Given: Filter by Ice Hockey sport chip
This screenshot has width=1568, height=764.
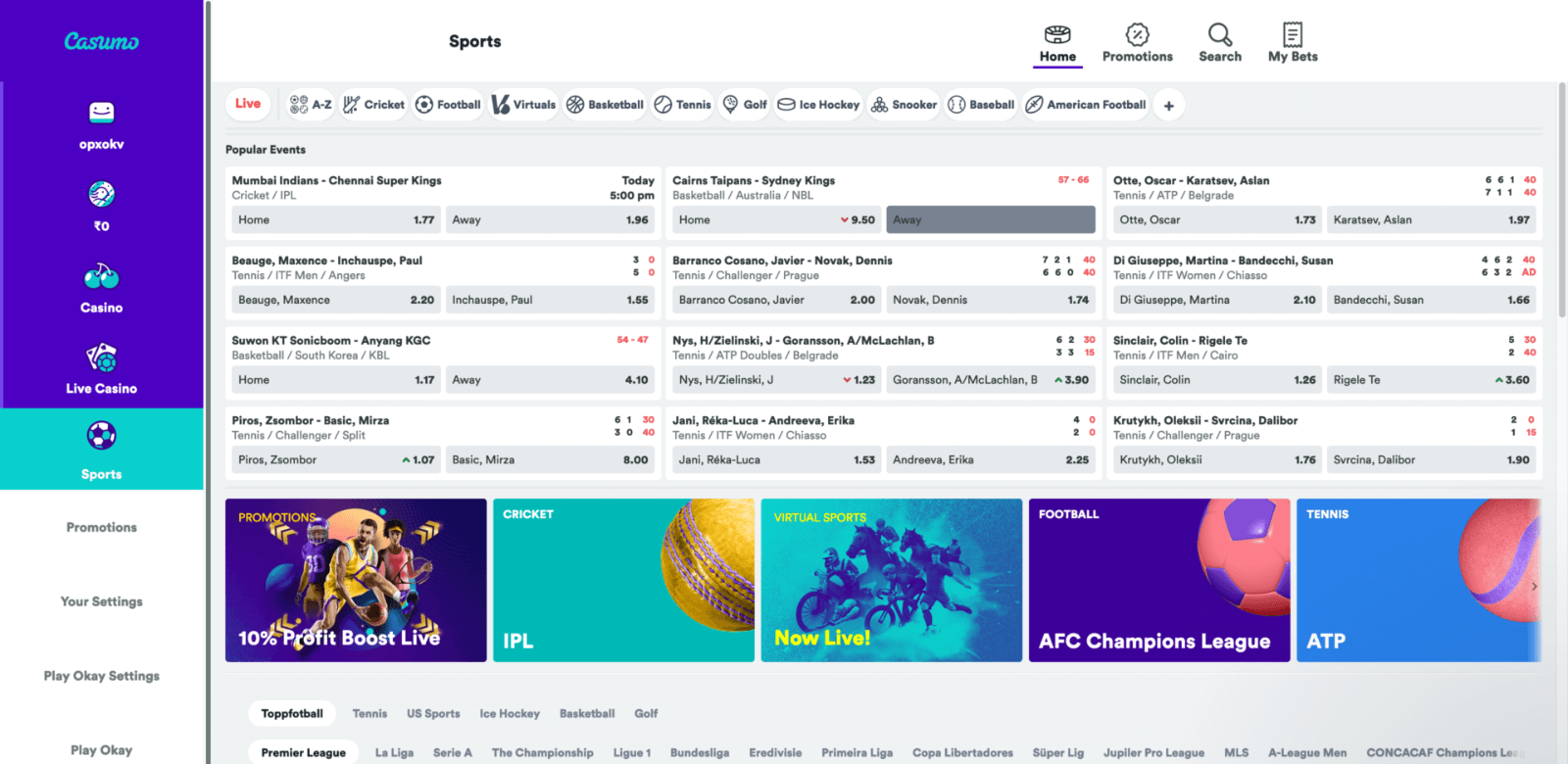Looking at the screenshot, I should [817, 105].
